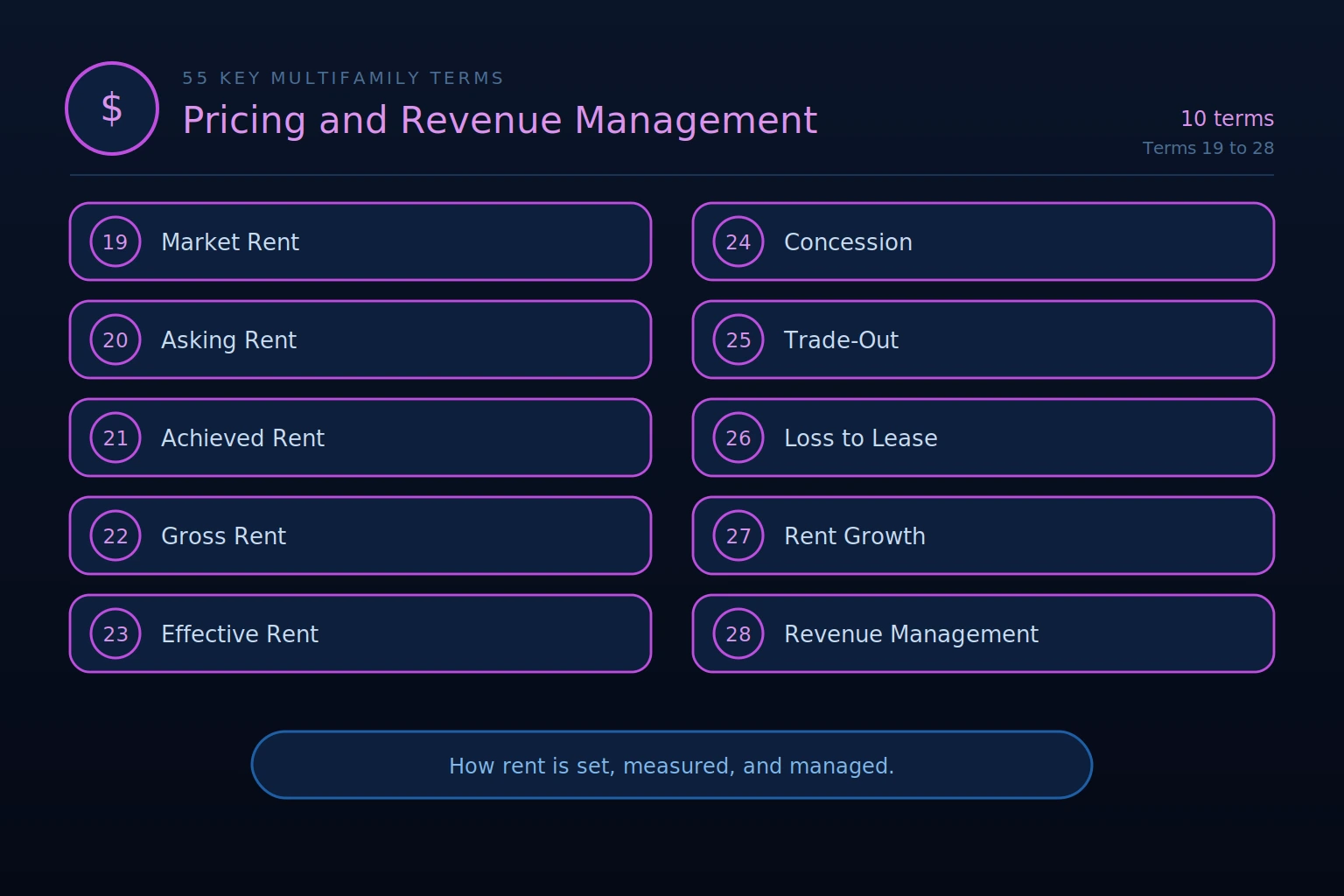Click the 10 terms count
The width and height of the screenshot is (1344, 896).
1227,119
